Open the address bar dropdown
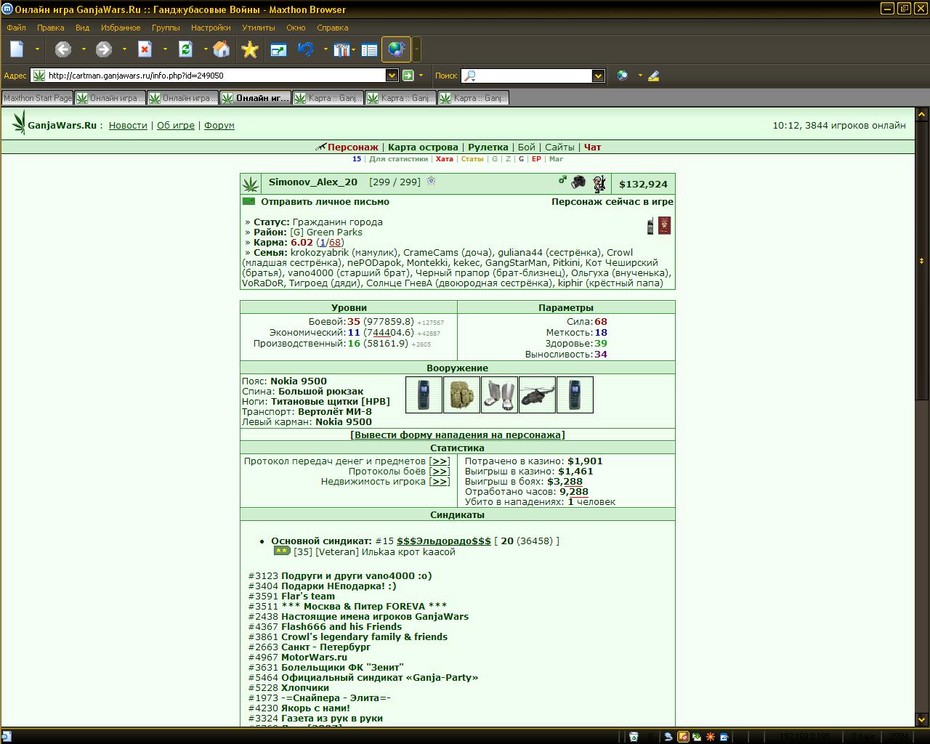 [391, 75]
